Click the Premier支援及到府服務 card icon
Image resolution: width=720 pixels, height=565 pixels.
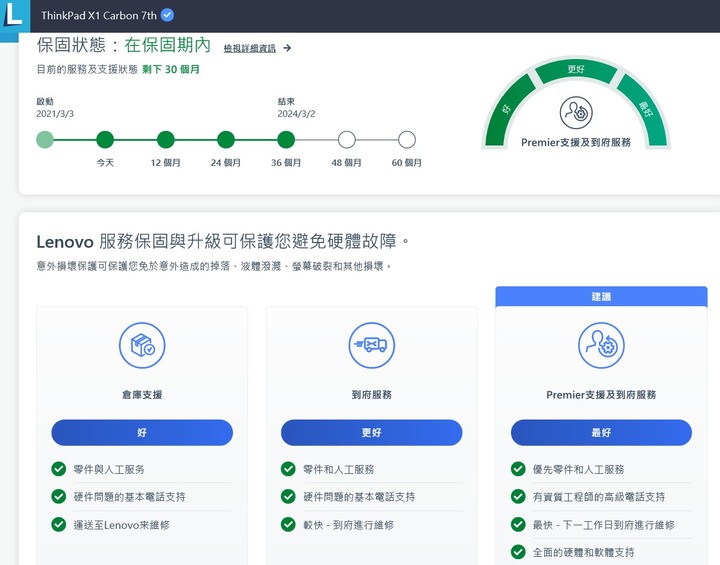tap(601, 345)
